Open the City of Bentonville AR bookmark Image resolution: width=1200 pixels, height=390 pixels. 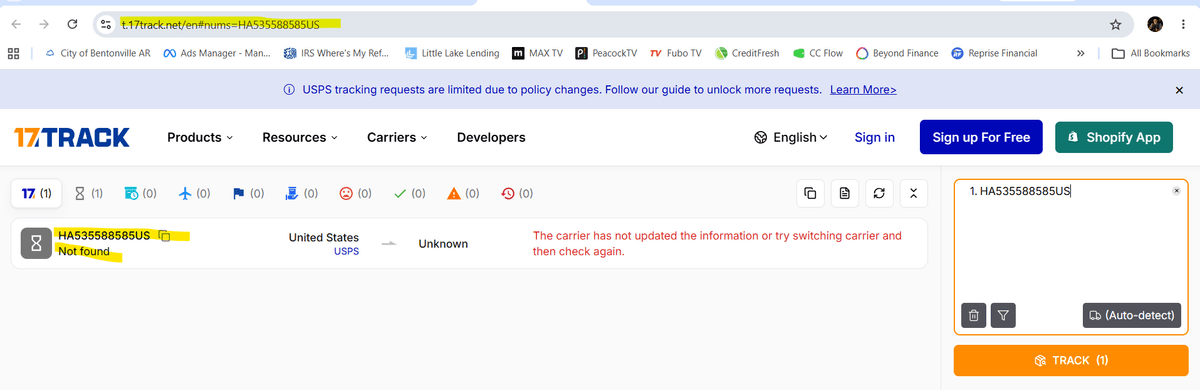[97, 53]
